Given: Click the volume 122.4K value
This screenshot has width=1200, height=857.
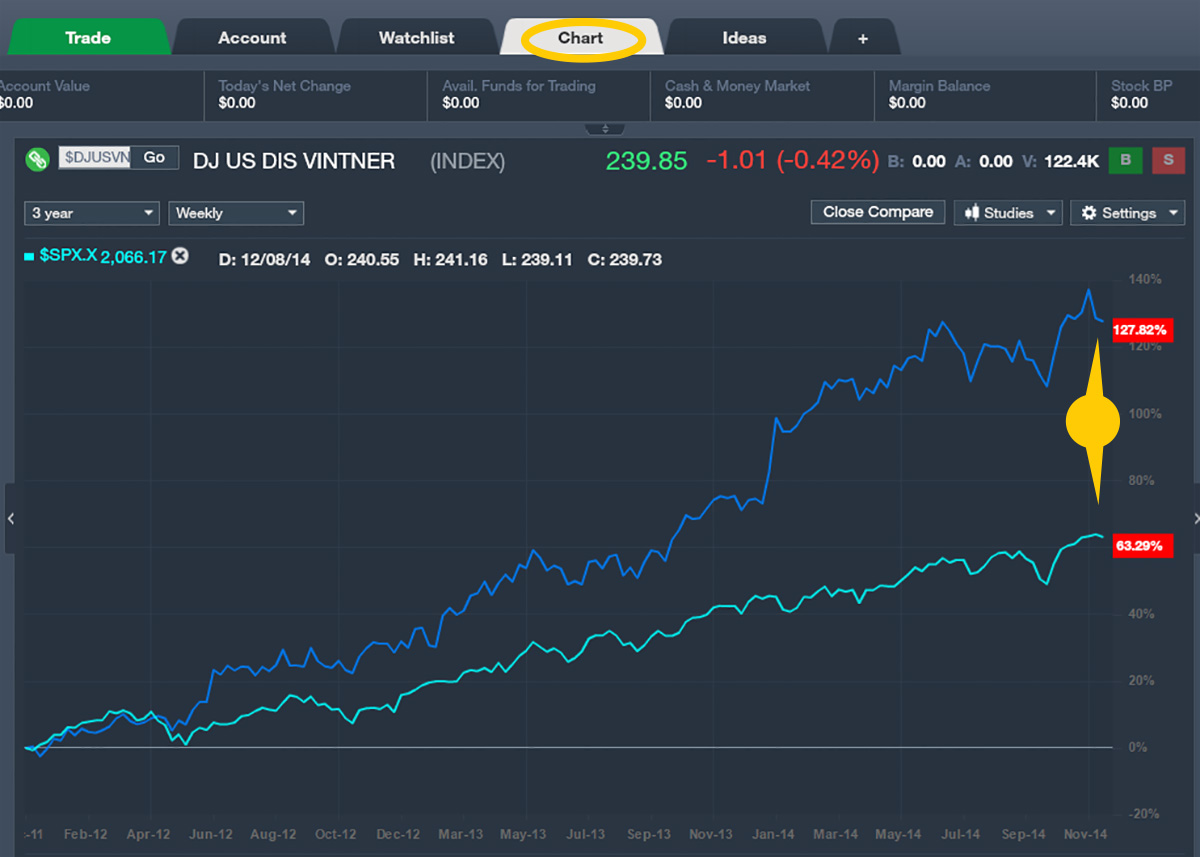Looking at the screenshot, I should point(1071,161).
